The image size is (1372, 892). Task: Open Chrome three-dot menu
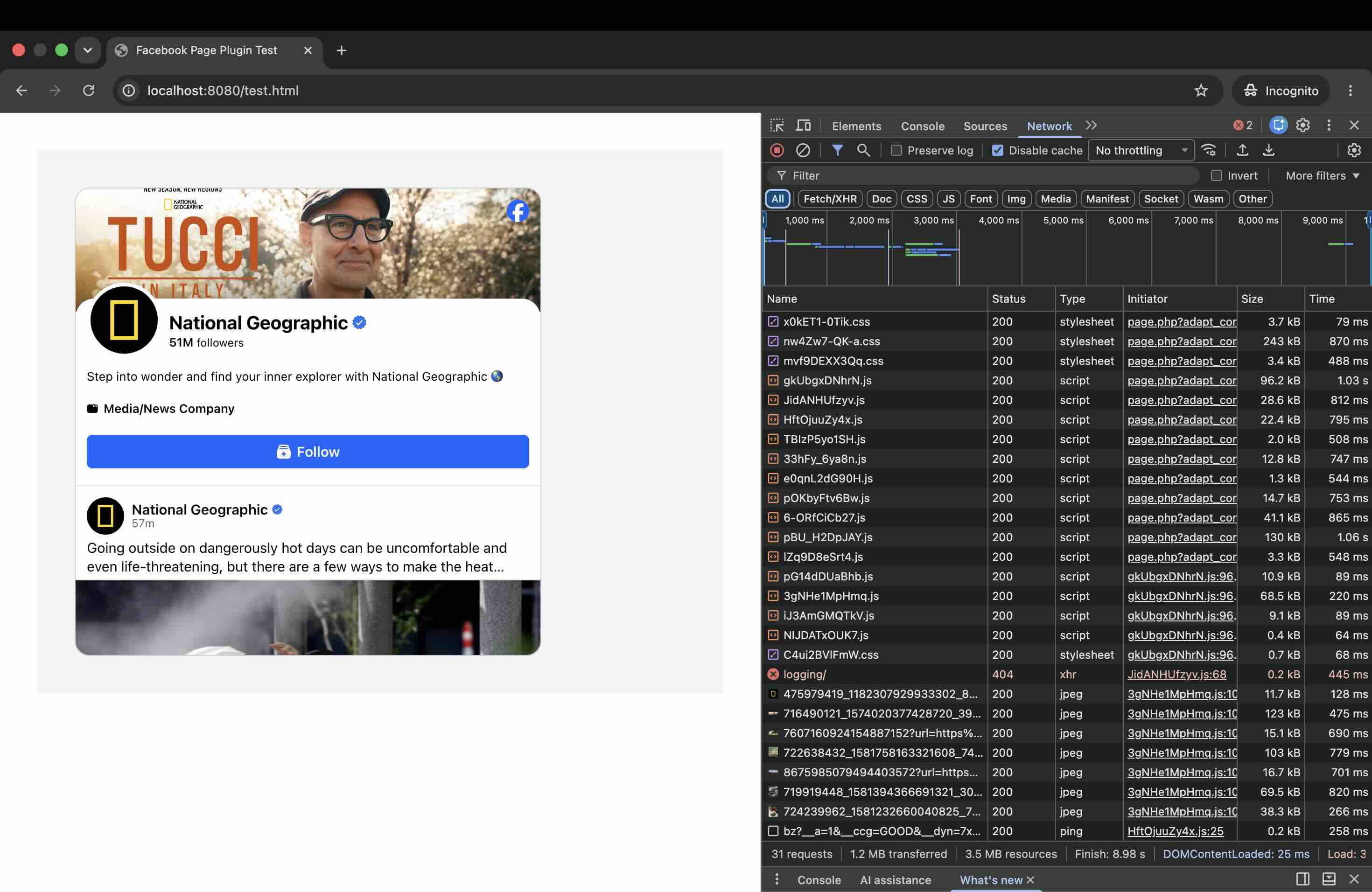coord(1350,91)
